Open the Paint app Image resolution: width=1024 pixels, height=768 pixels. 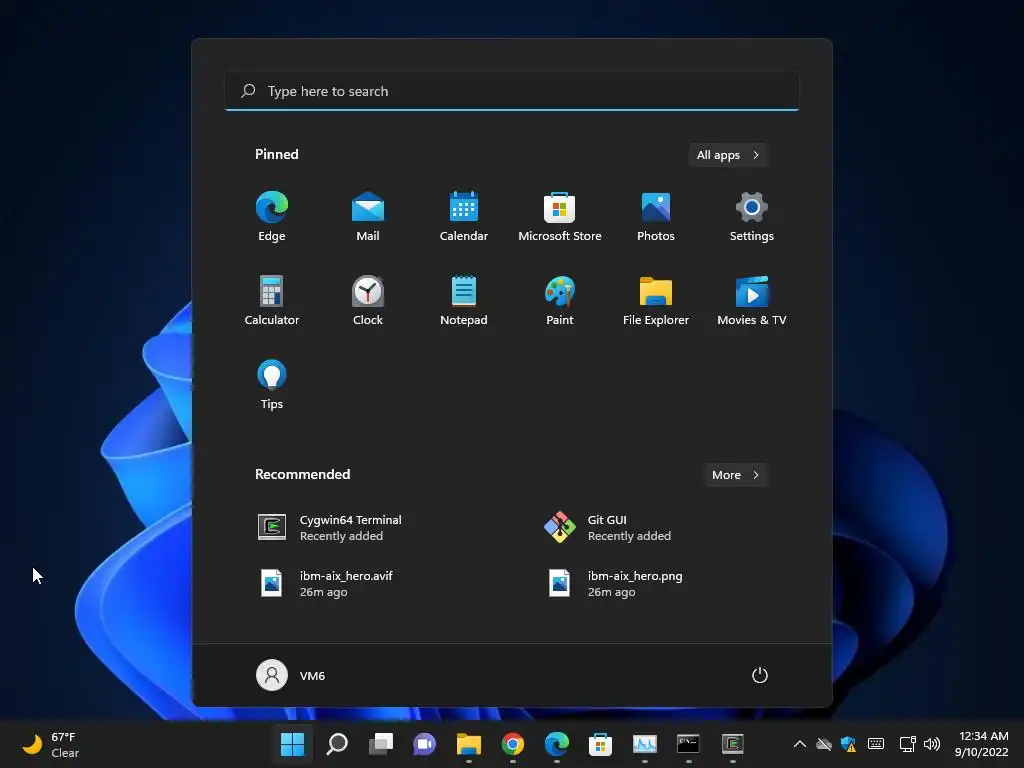(560, 300)
